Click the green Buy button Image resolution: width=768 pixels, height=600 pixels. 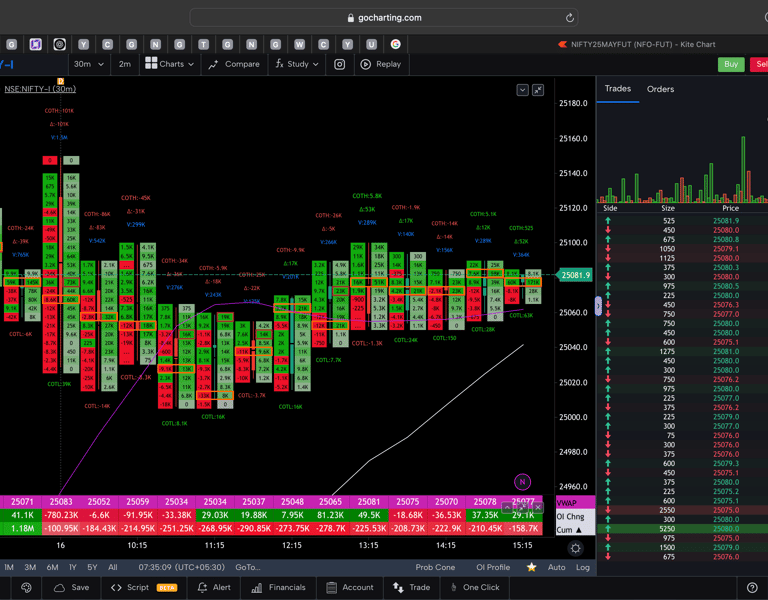point(731,64)
